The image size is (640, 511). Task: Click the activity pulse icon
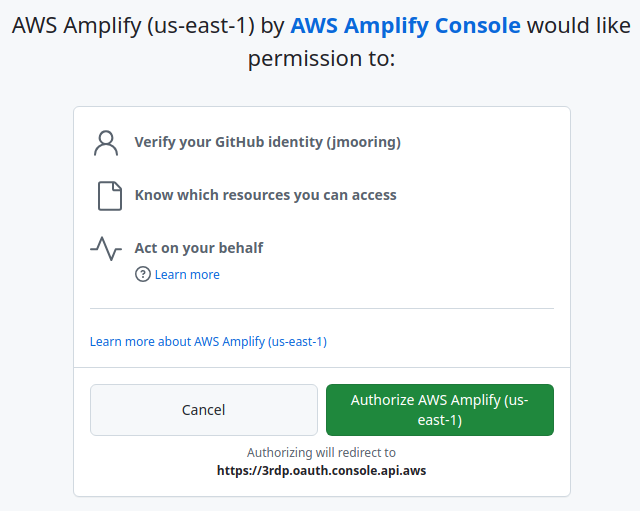(106, 248)
